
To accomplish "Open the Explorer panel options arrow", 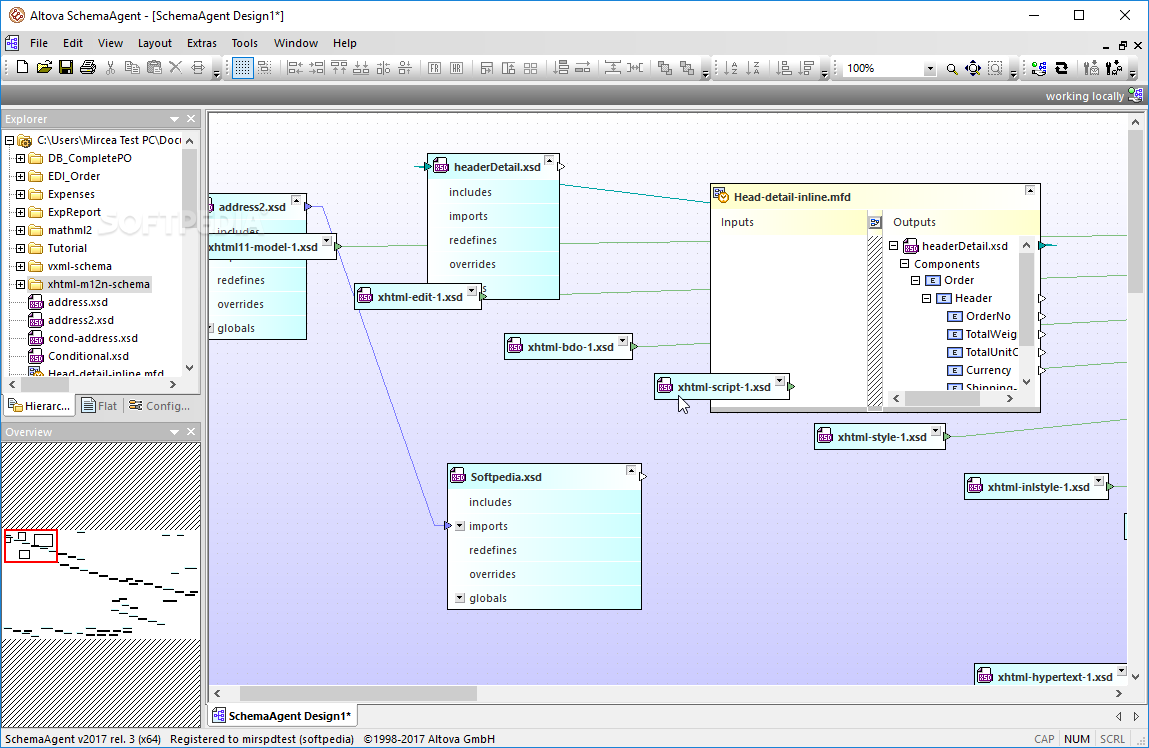I will pyautogui.click(x=174, y=119).
